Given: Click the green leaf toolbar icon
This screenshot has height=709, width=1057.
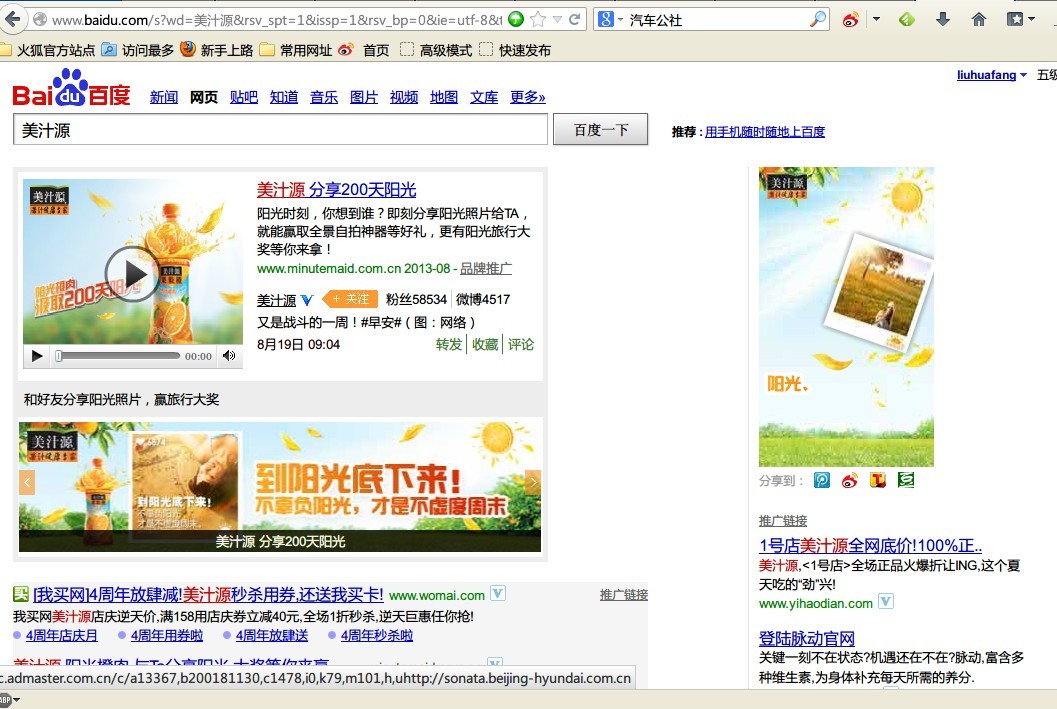Looking at the screenshot, I should coord(907,20).
